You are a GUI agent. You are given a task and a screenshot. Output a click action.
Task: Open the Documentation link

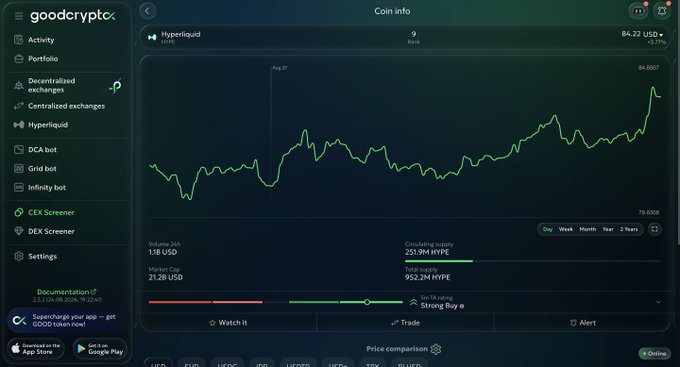[x=67, y=292]
